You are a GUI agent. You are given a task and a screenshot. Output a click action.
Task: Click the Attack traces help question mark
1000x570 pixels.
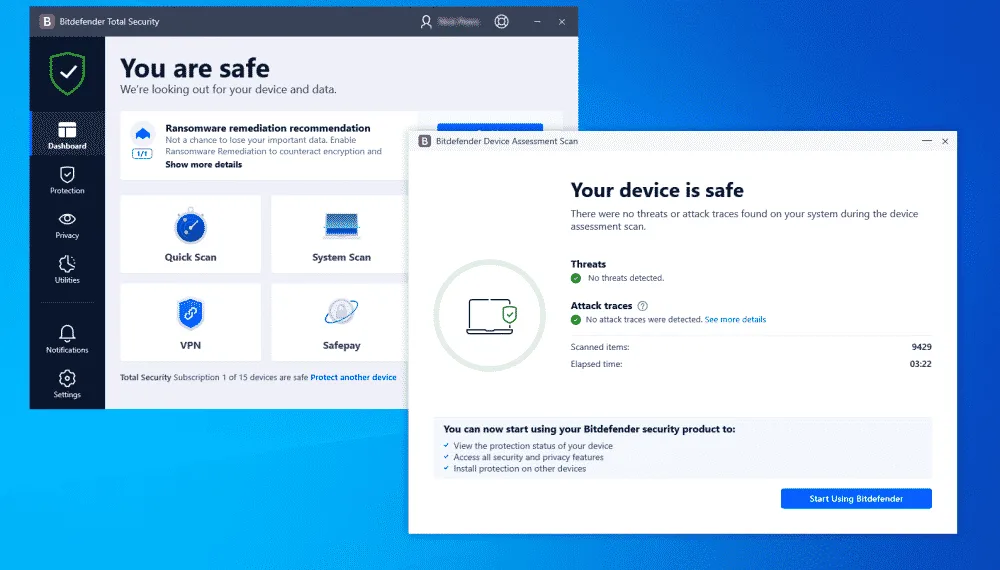(642, 306)
